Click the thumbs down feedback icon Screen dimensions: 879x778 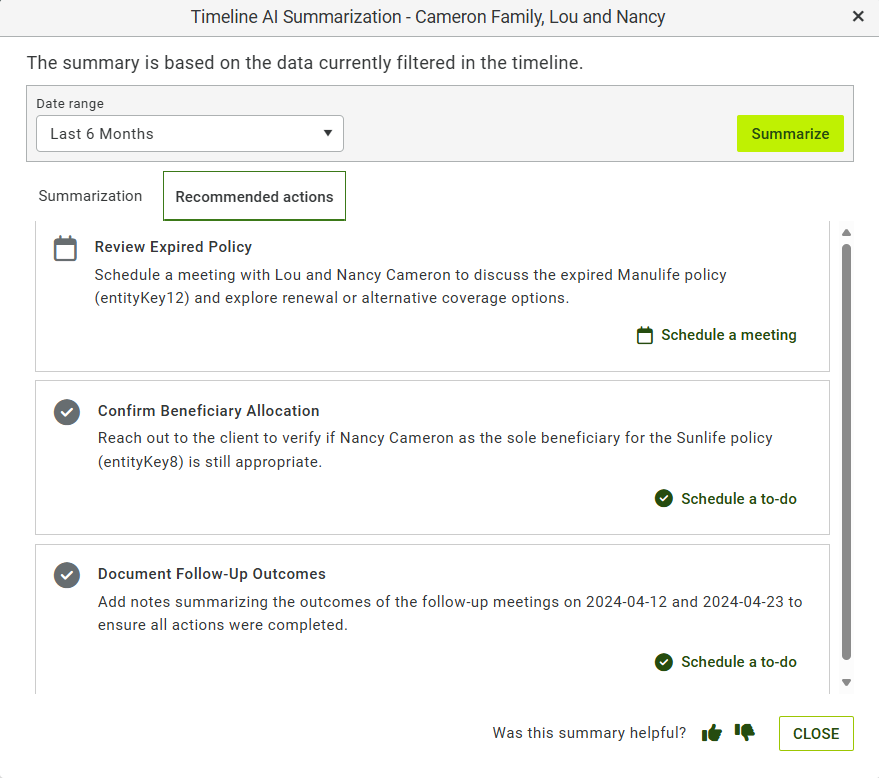744,732
